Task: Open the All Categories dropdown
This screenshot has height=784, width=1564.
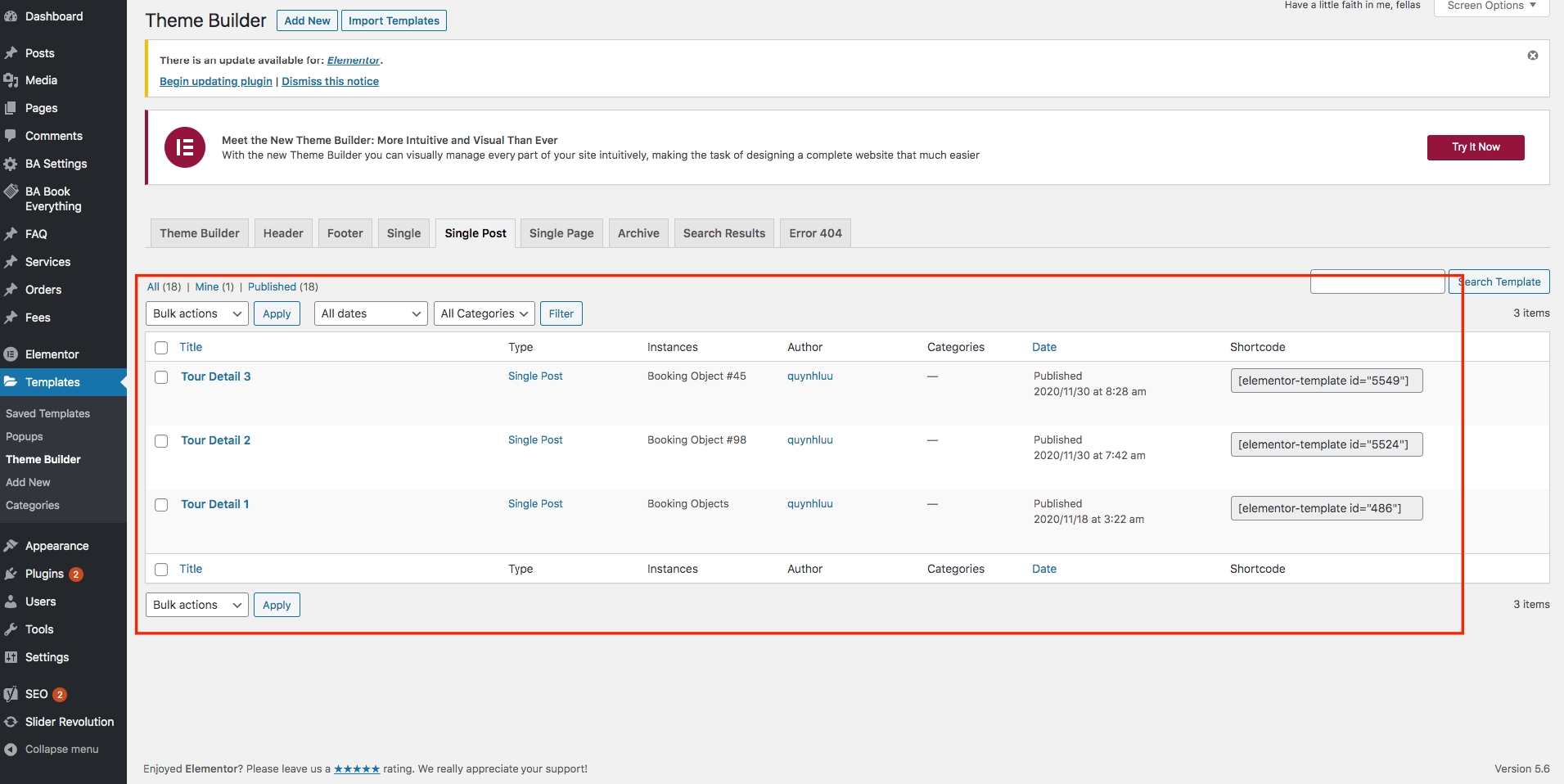Action: pyautogui.click(x=483, y=313)
